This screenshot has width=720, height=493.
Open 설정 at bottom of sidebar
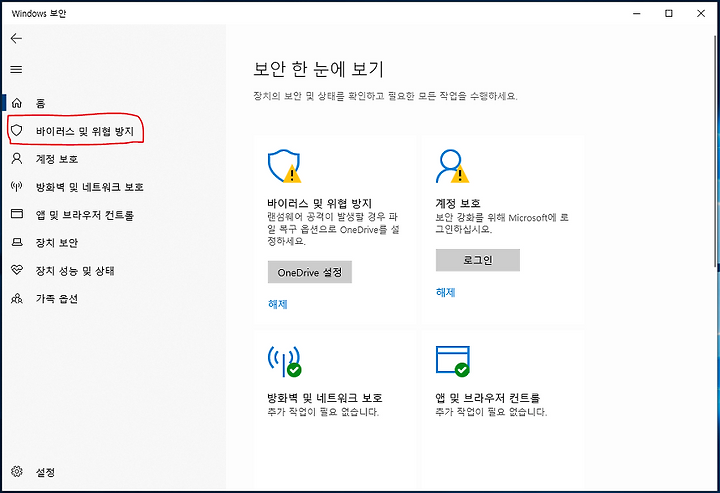coord(45,472)
